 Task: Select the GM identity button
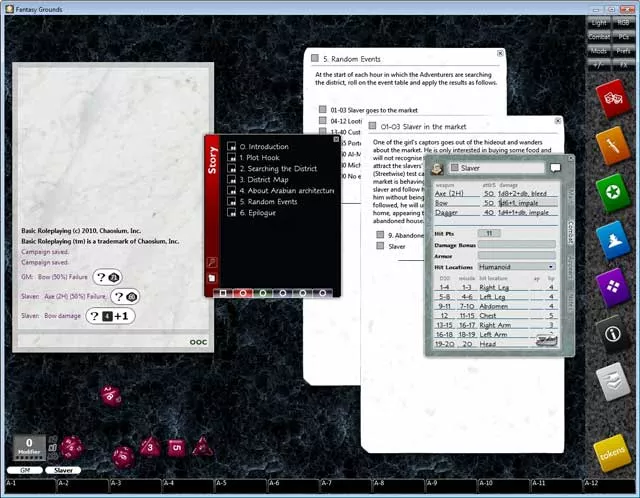coord(25,470)
